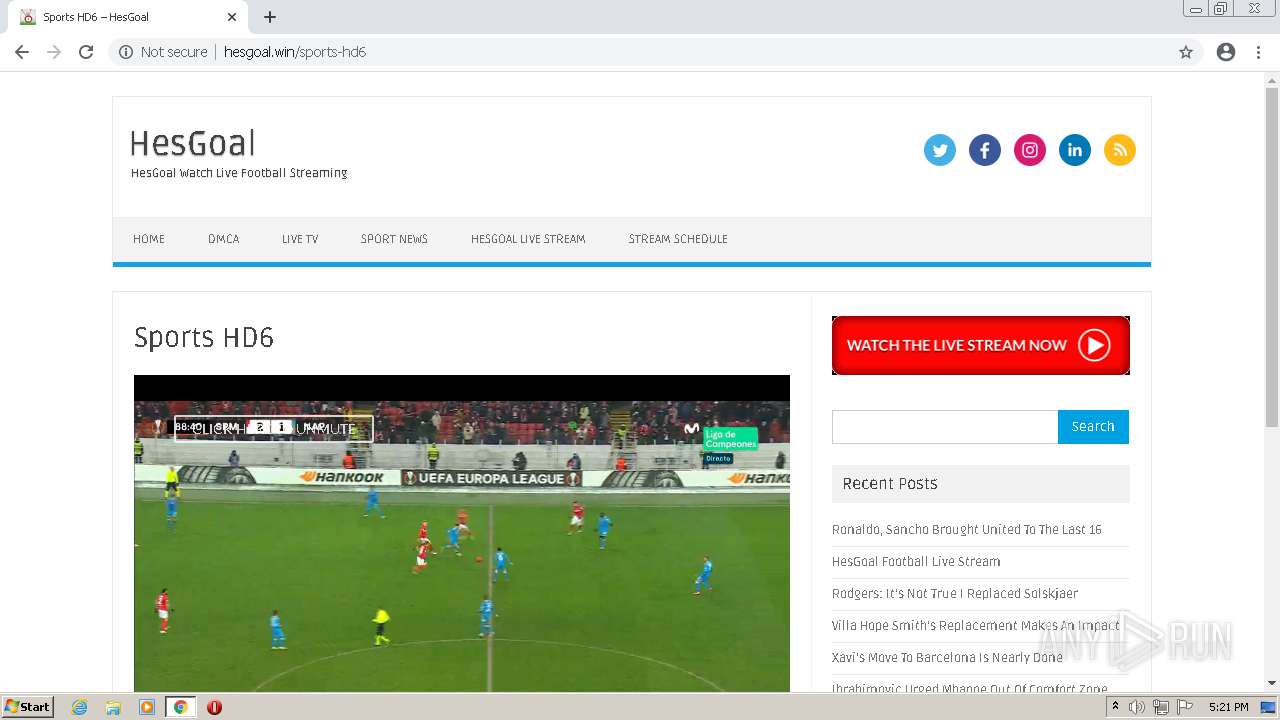This screenshot has height=720, width=1280.
Task: Click the scrollbar up arrow
Action: [1272, 79]
